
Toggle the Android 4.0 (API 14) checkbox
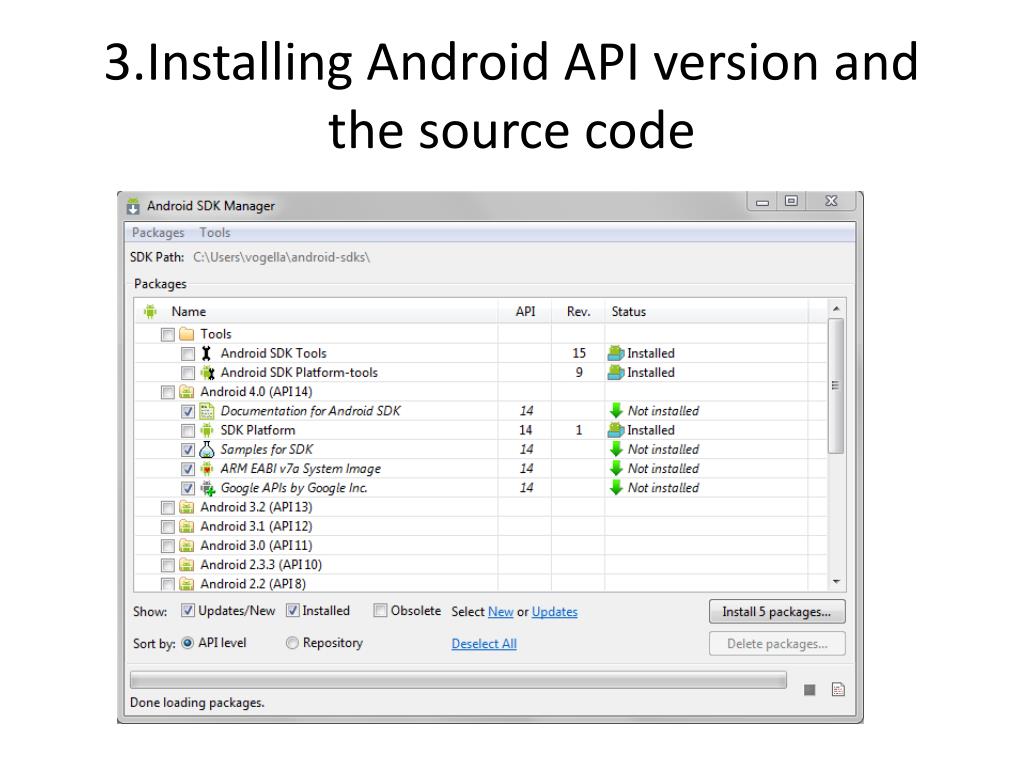click(168, 392)
